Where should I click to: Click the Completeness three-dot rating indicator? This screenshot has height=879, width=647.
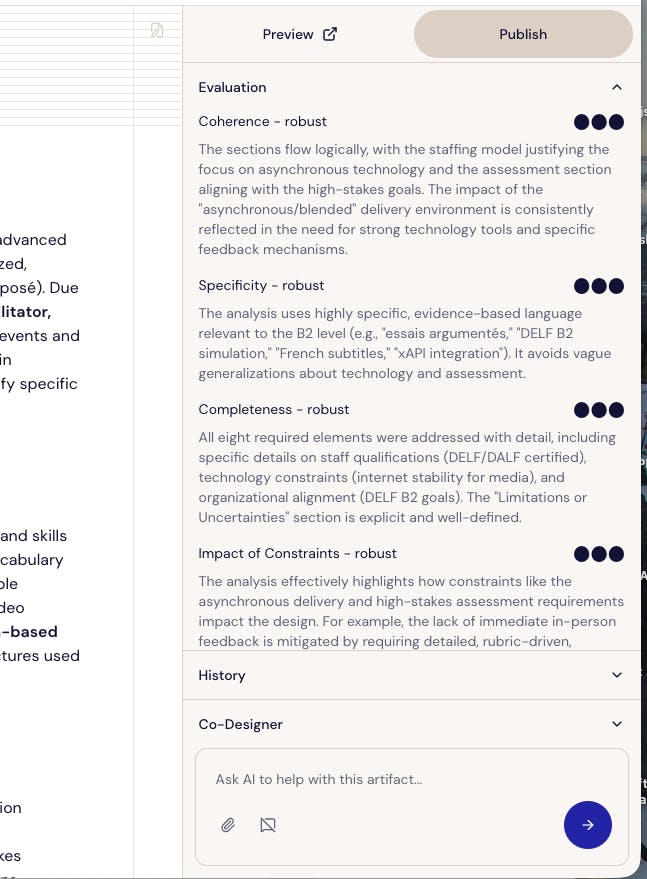click(599, 410)
